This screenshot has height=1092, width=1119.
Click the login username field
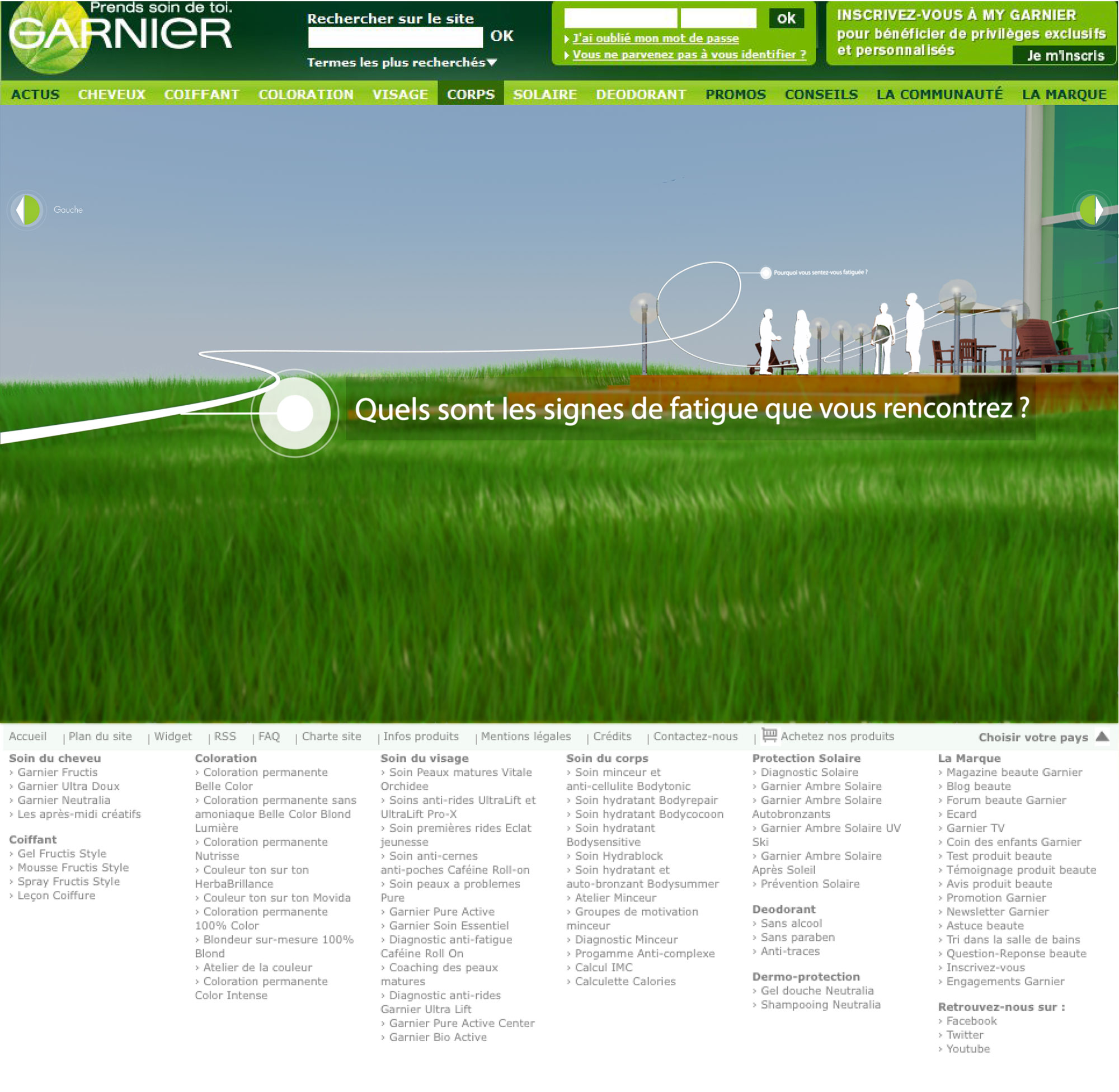620,18
